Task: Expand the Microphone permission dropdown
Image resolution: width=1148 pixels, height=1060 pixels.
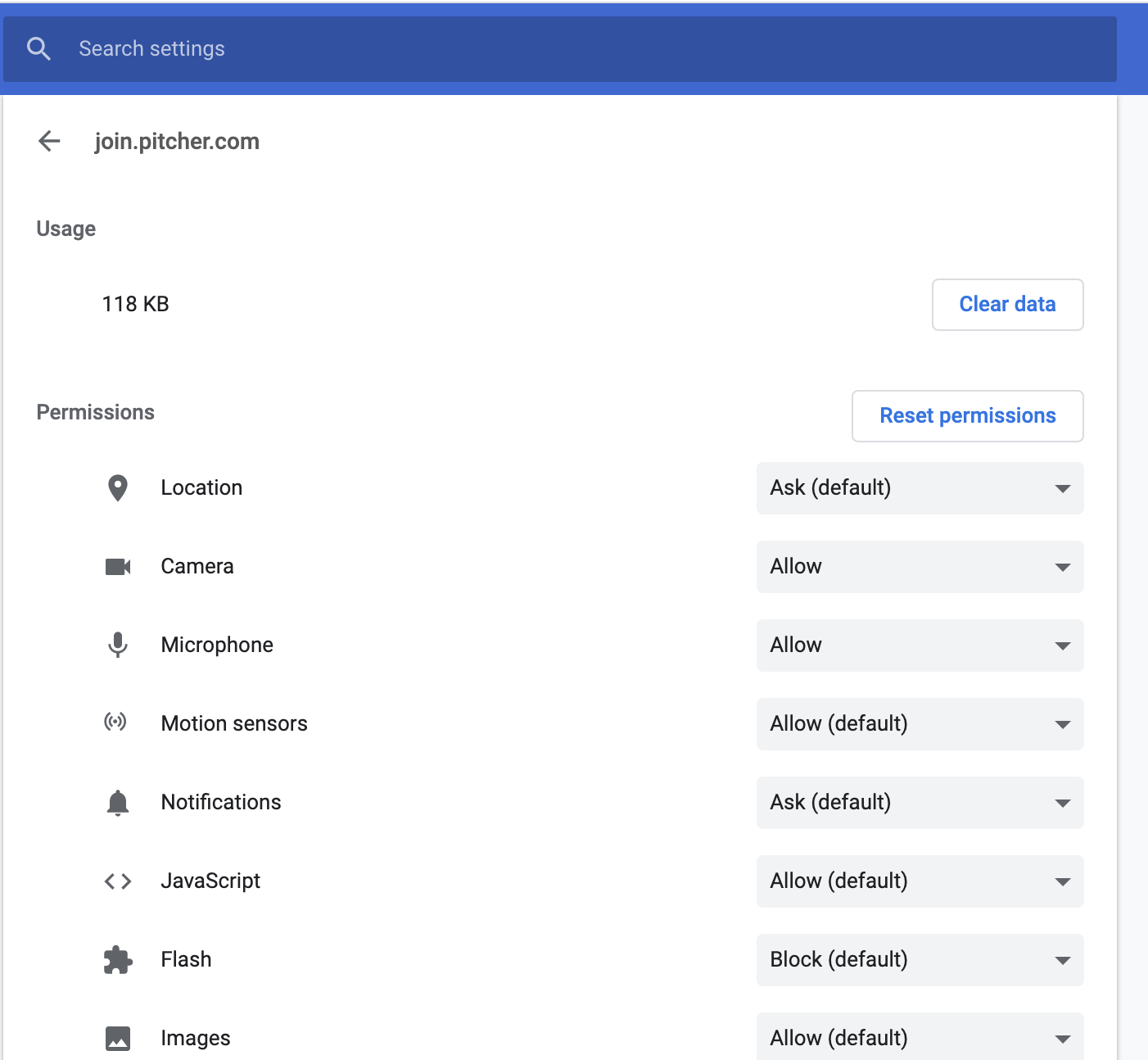Action: tap(920, 646)
